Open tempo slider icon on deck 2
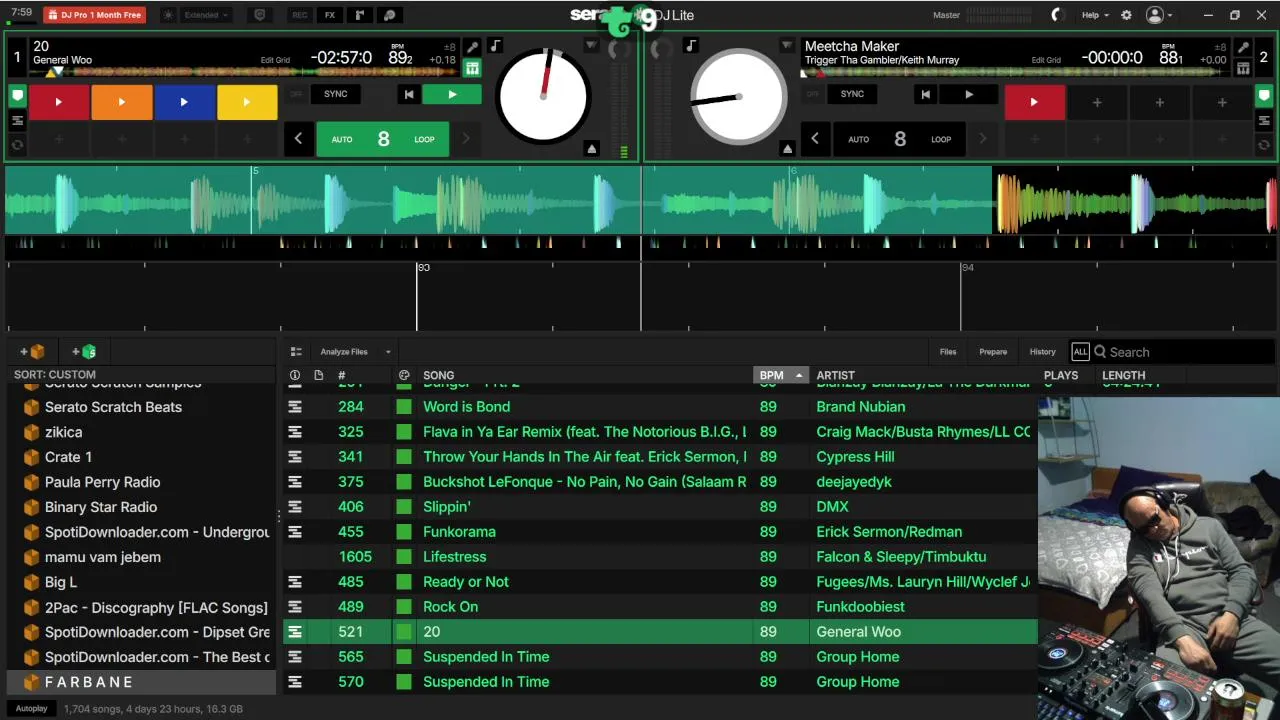The image size is (1280, 720). point(1243,68)
